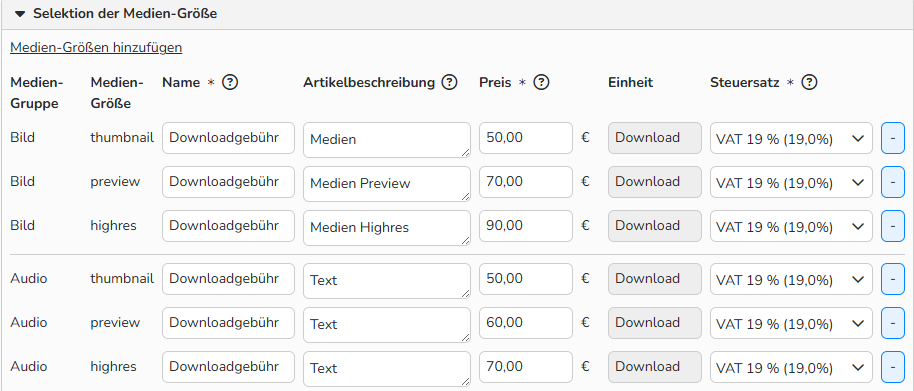
Task: Click the Download unit field in Audio highres row
Action: [655, 367]
